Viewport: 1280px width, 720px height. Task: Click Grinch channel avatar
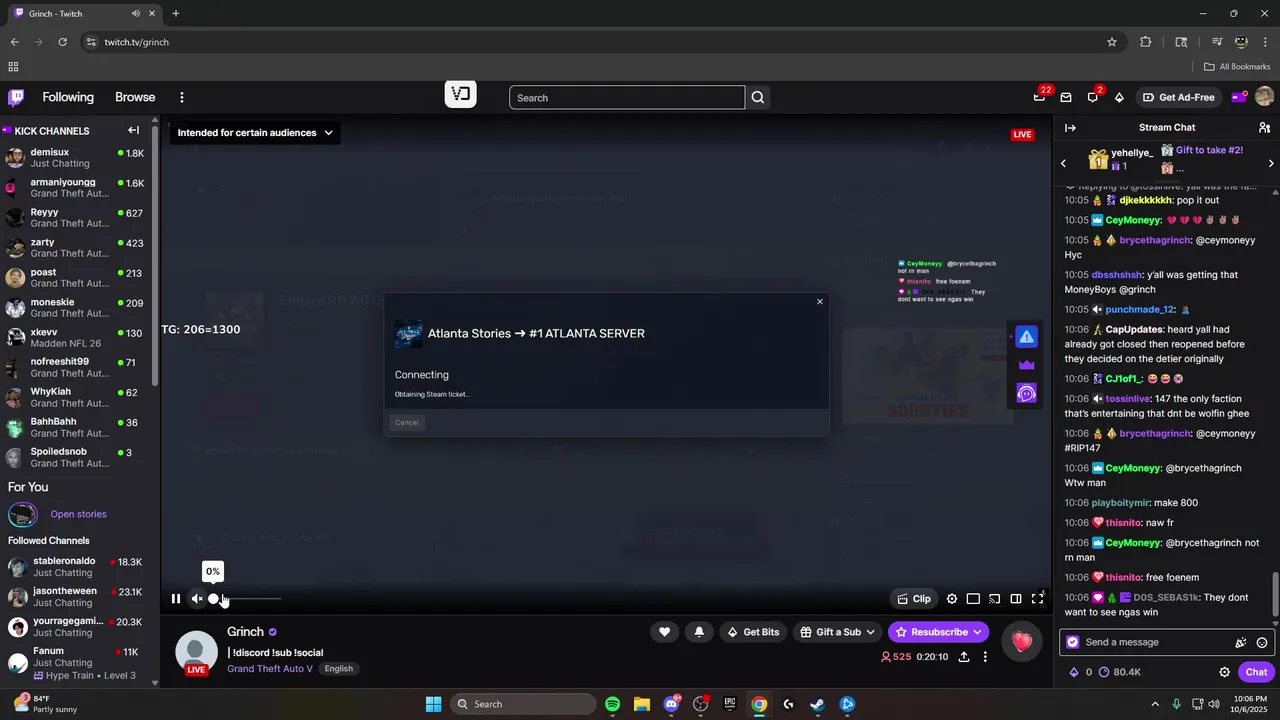[196, 652]
